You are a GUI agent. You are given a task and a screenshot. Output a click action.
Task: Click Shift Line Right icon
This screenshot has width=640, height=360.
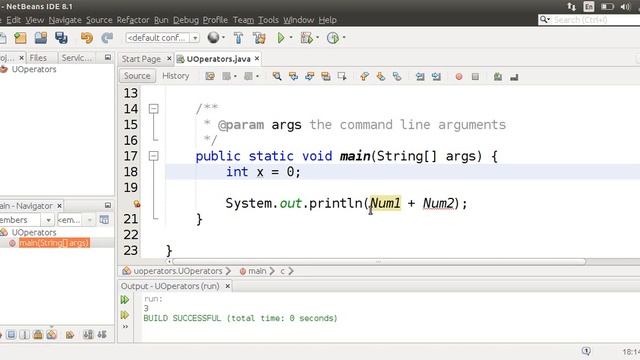coord(436,76)
